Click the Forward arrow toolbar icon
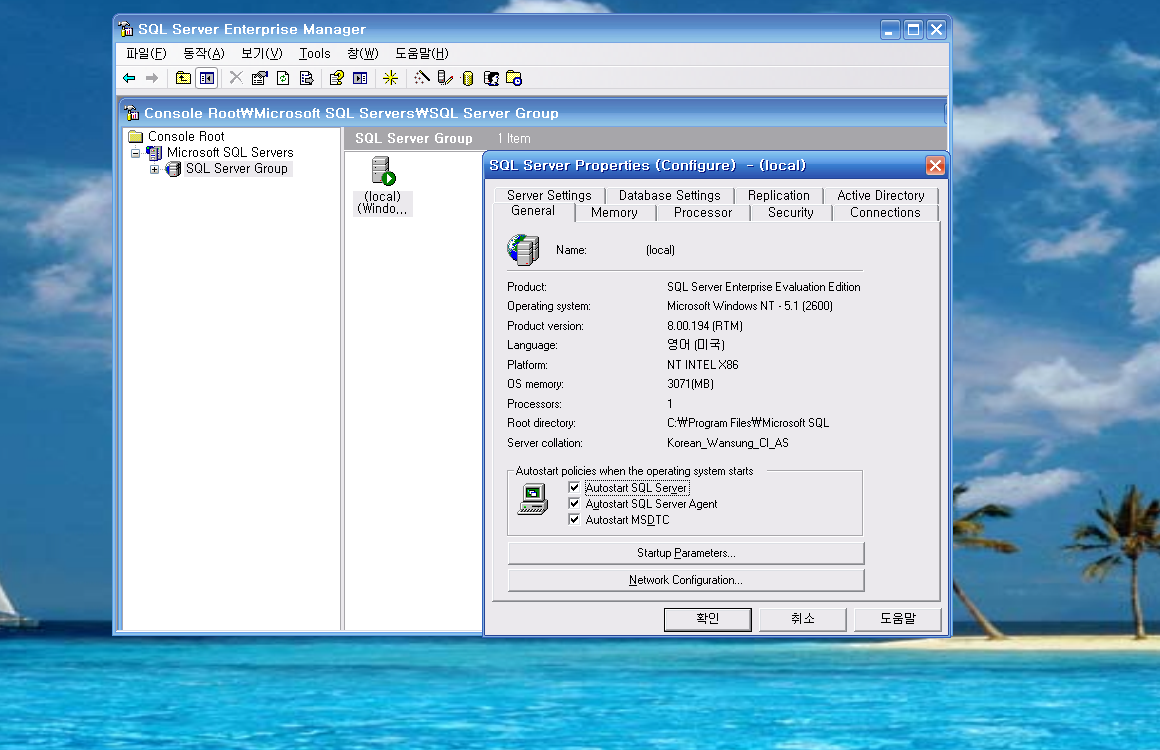 coord(152,78)
